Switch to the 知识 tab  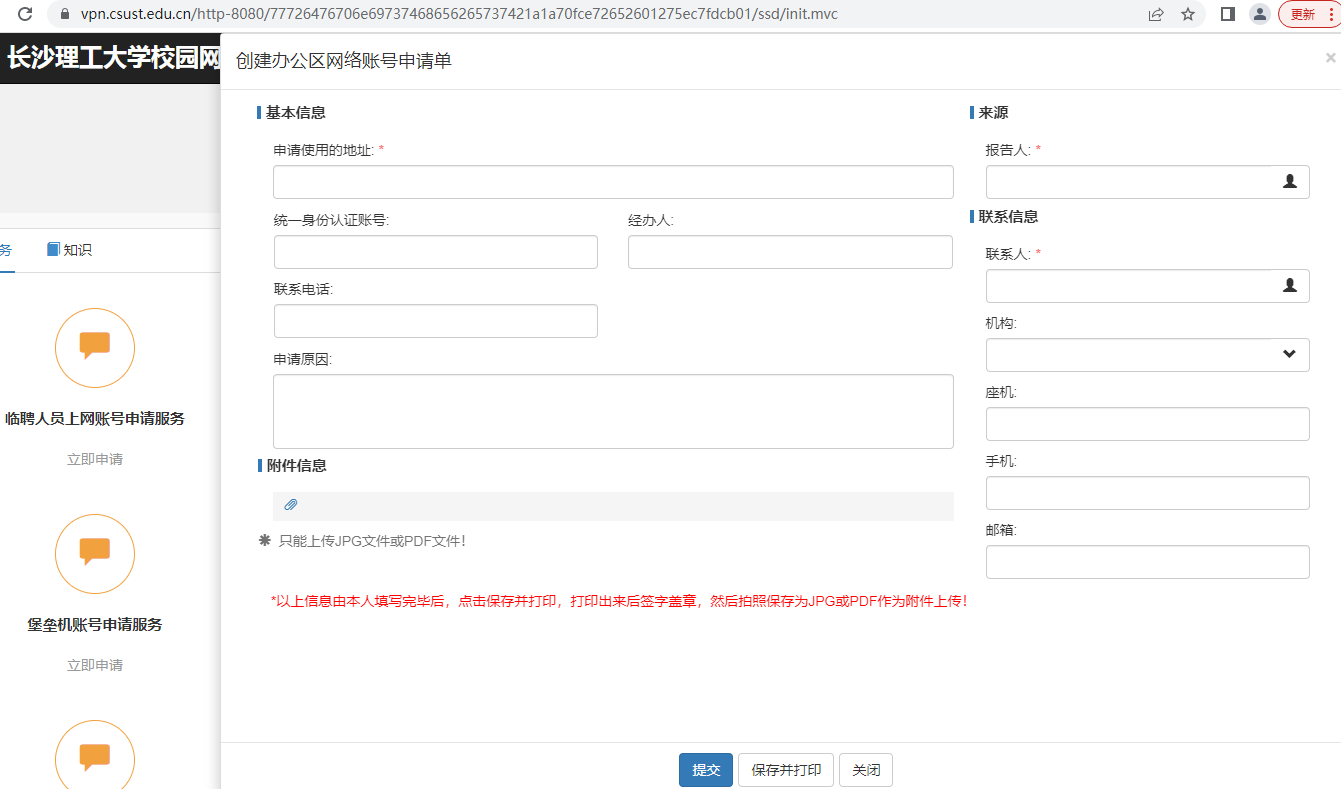tap(69, 250)
